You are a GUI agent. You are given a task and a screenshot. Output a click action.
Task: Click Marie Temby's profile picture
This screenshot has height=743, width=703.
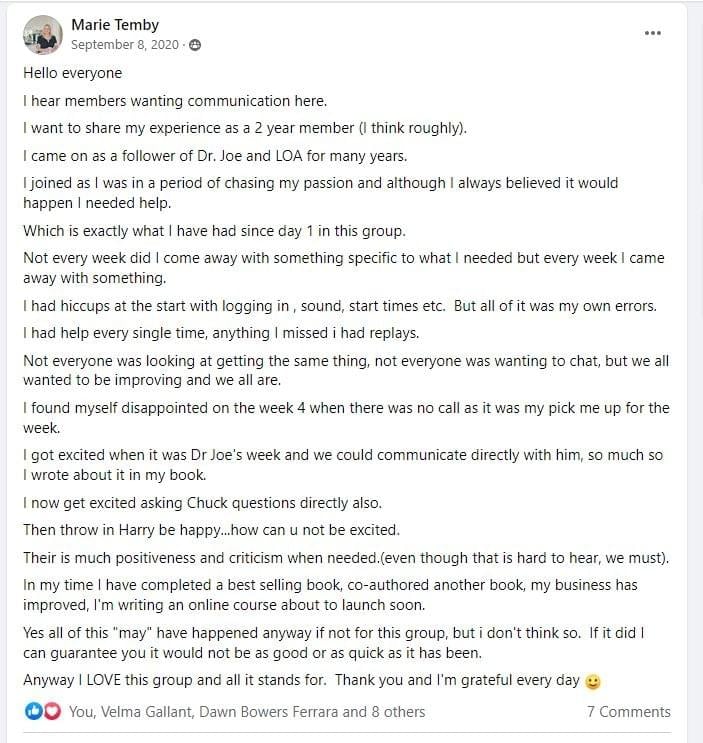pos(44,34)
